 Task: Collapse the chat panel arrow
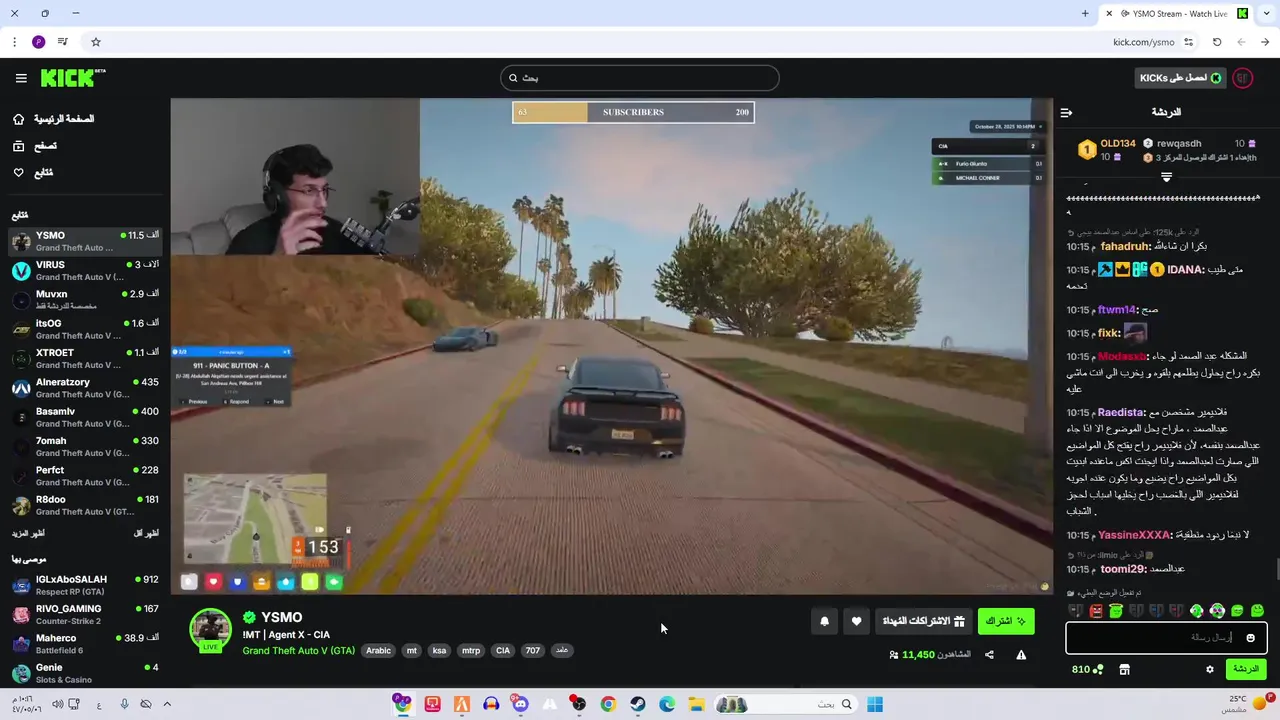tap(1066, 112)
